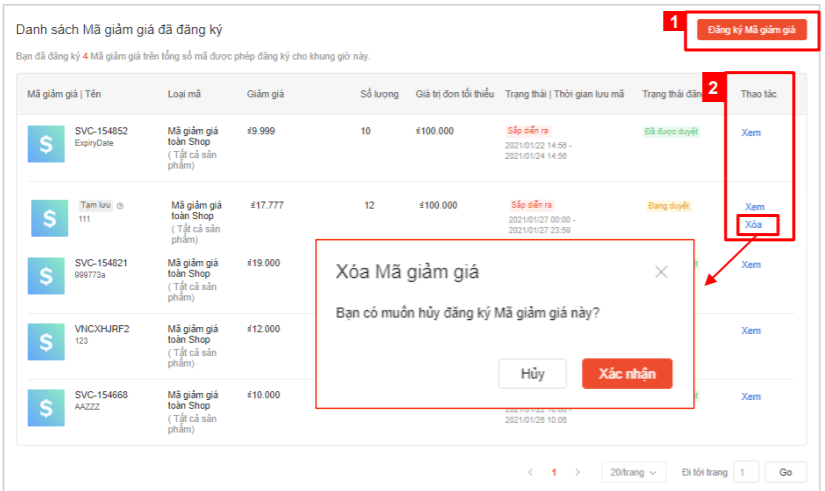Screen dimensions: 825x491
Task: Select page number 1 in pagination
Action: coord(554,472)
